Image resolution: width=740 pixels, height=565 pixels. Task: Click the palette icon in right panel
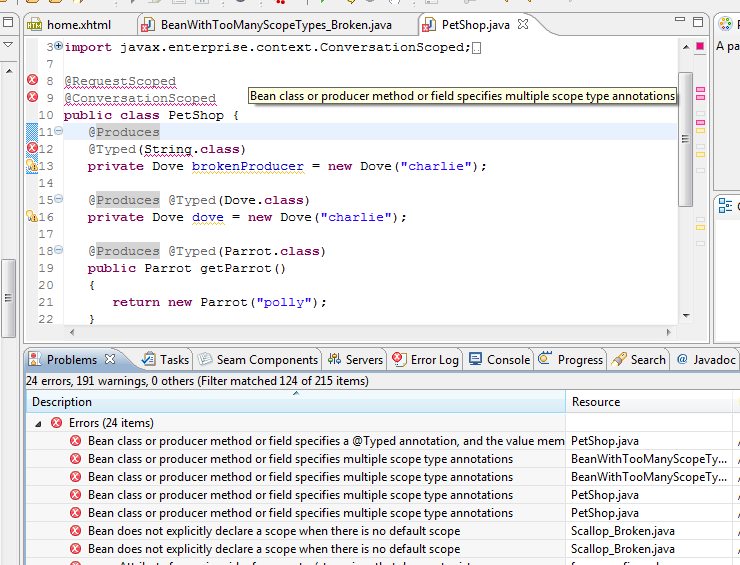pyautogui.click(x=724, y=23)
